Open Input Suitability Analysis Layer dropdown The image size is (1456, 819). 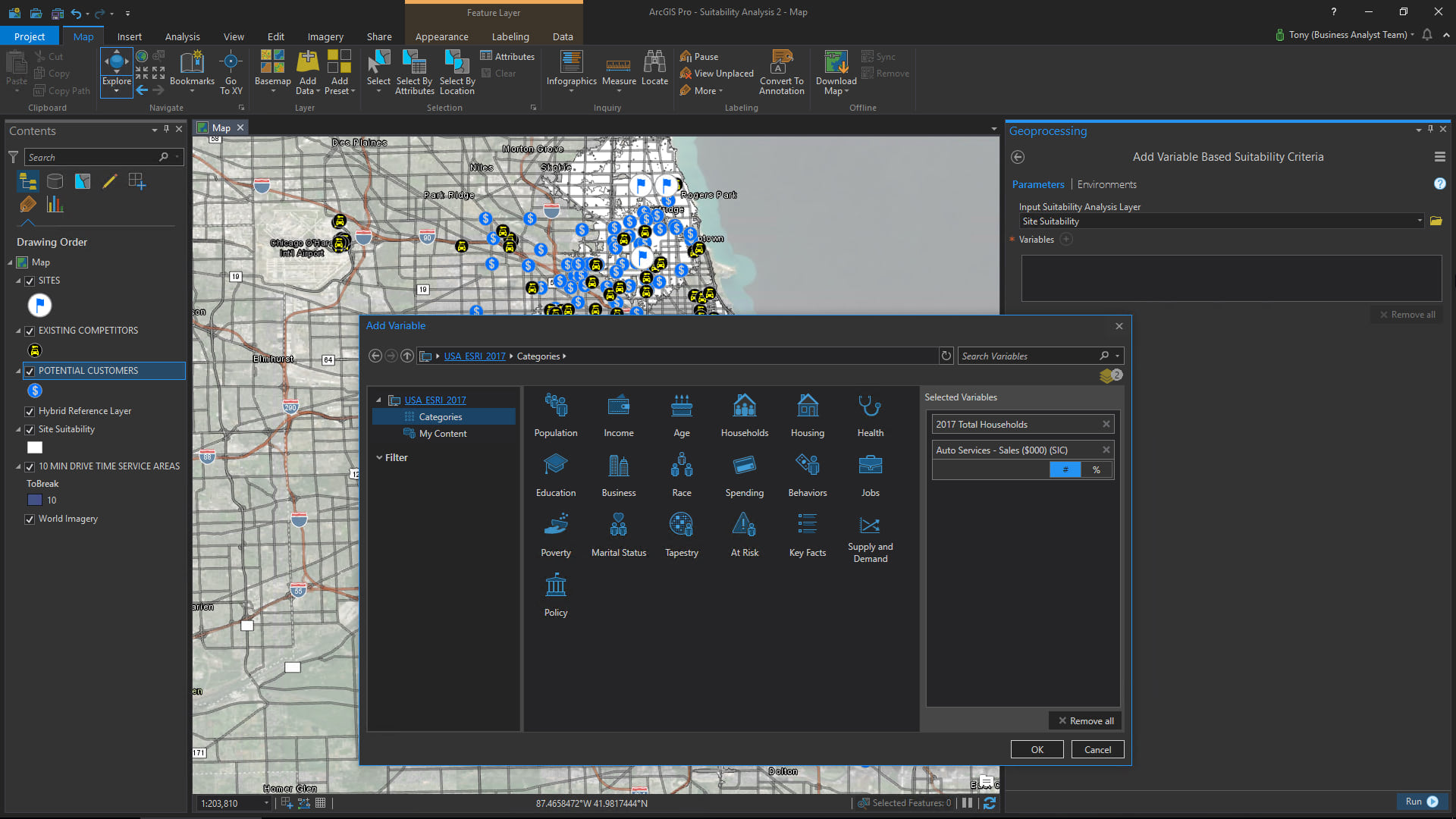[x=1419, y=221]
